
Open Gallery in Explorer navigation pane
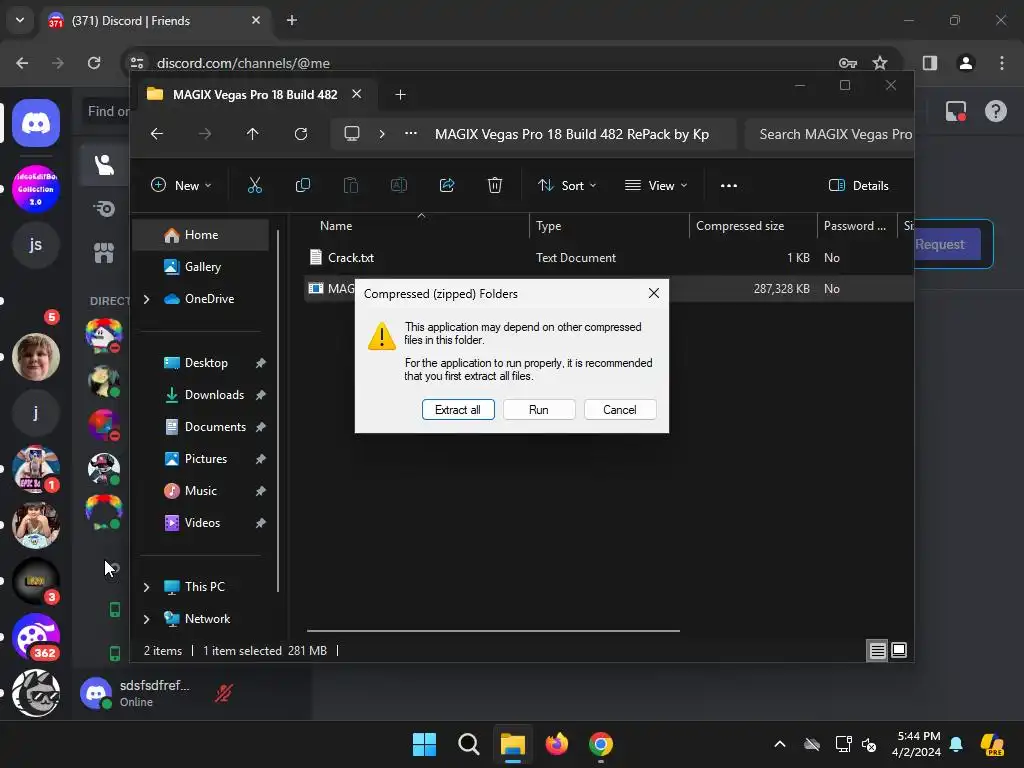point(202,266)
